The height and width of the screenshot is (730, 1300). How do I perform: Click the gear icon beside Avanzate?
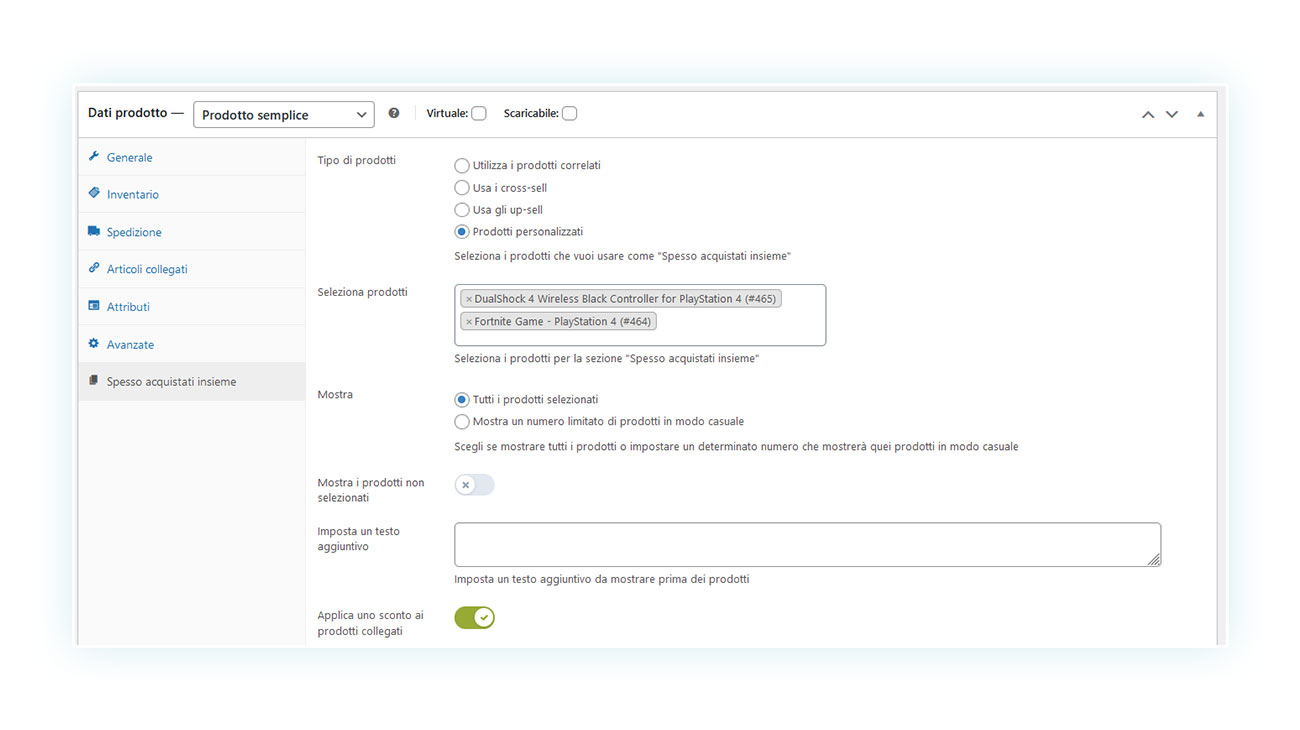tap(94, 344)
